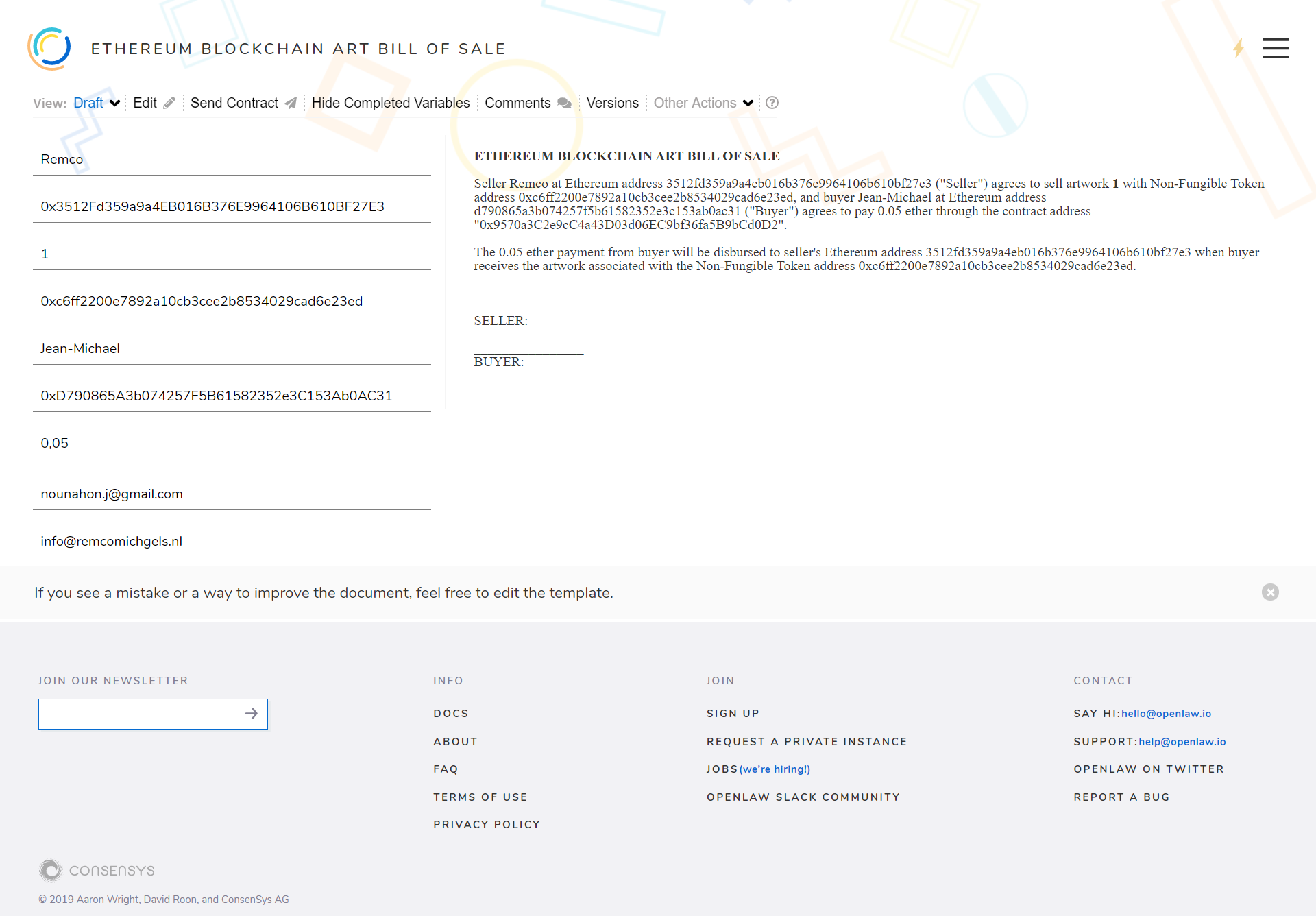This screenshot has width=1316, height=916.
Task: Click the yellow lightning bolt icon
Action: pos(1238,49)
